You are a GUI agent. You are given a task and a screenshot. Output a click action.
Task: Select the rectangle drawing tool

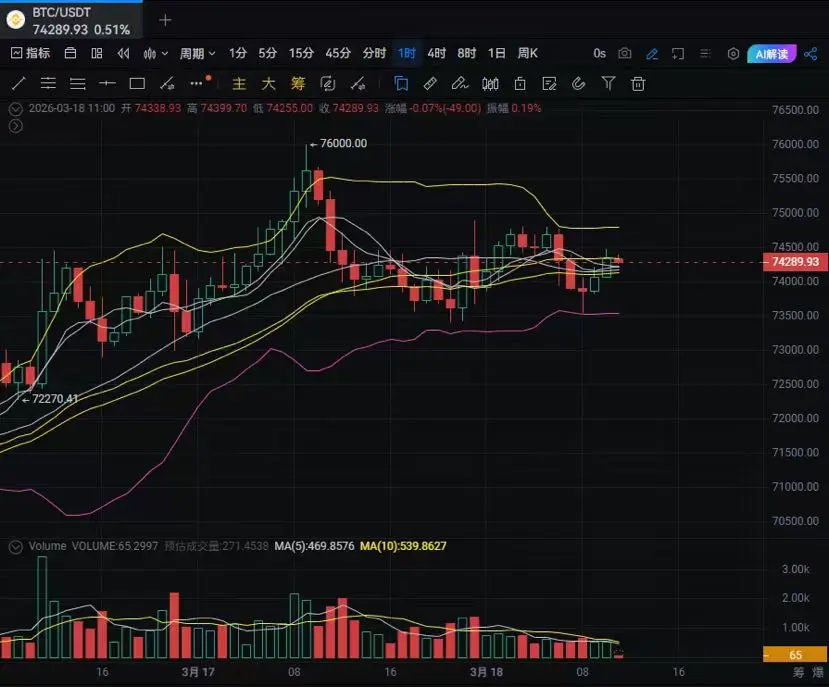click(x=137, y=84)
